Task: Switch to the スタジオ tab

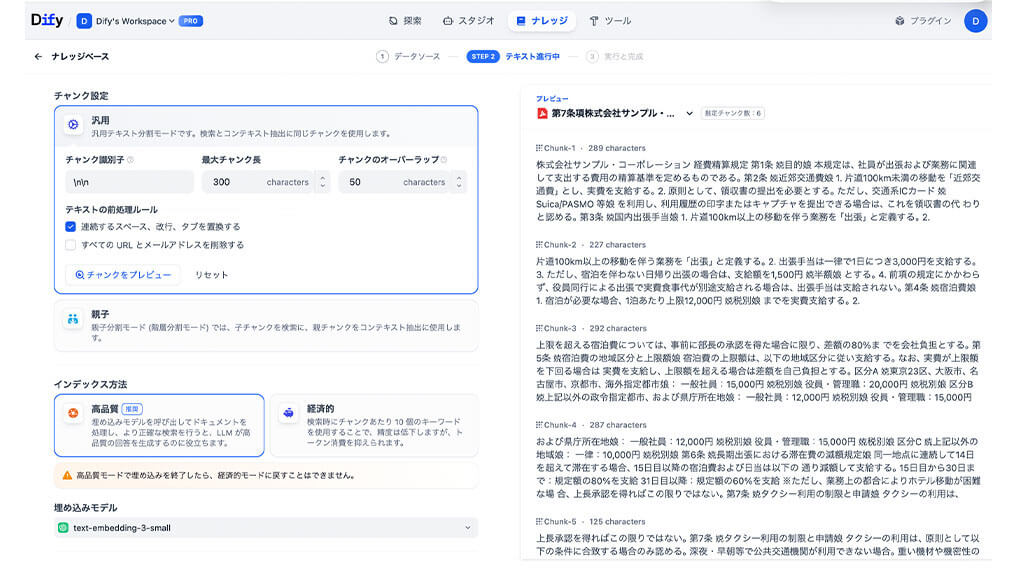Action: 468,20
